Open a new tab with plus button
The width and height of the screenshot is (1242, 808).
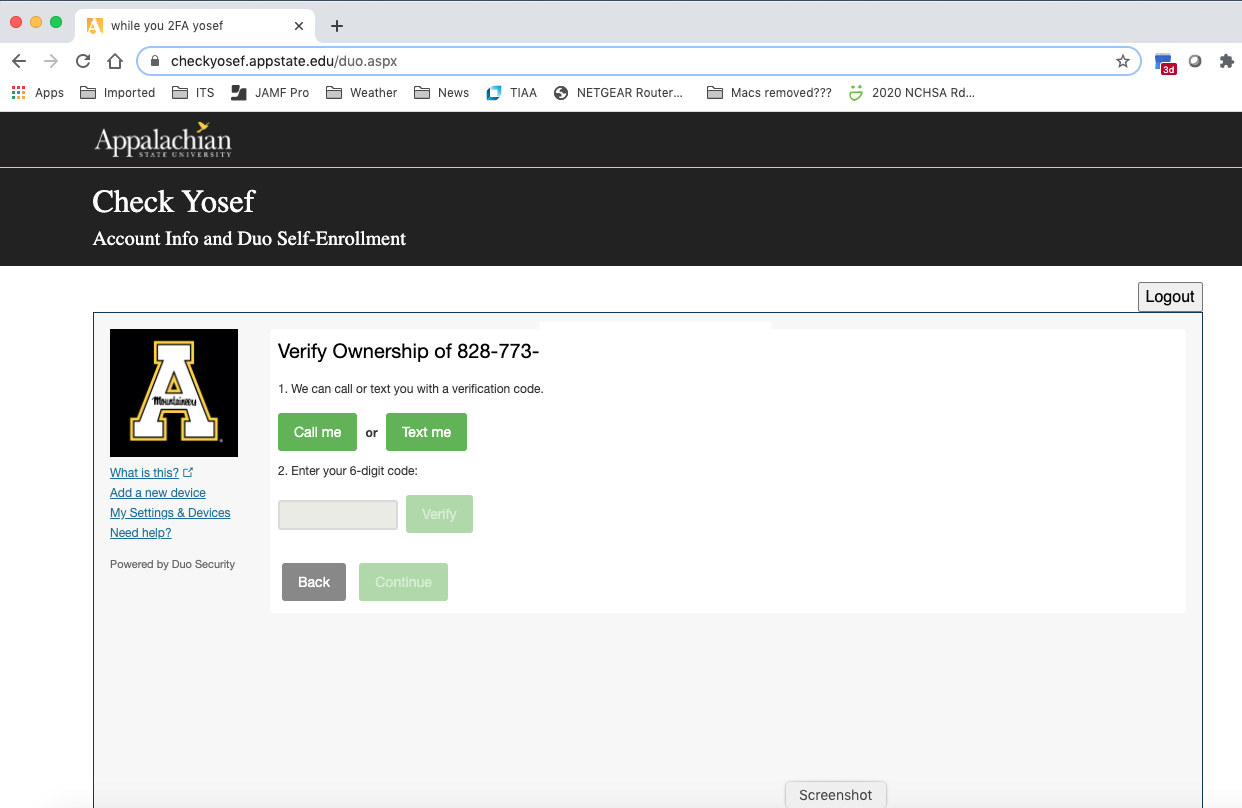(x=337, y=26)
